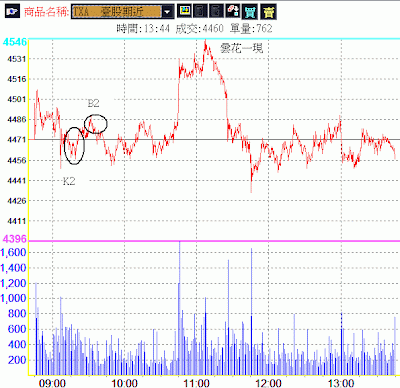Click the cyan 買 buy button
The height and width of the screenshot is (388, 400).
[x=250, y=12]
